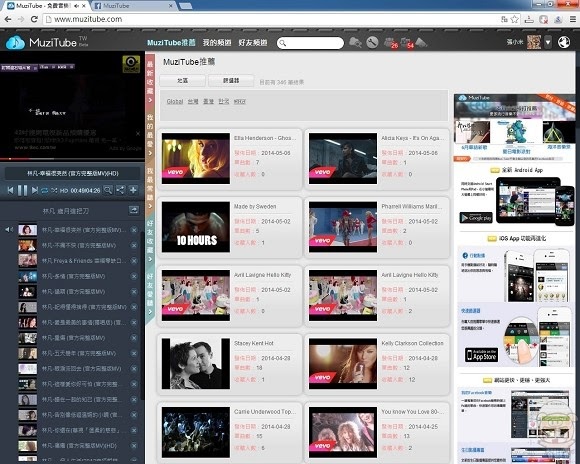The height and width of the screenshot is (464, 580).
Task: Open the Chrome hamburger menu
Action: (x=572, y=19)
